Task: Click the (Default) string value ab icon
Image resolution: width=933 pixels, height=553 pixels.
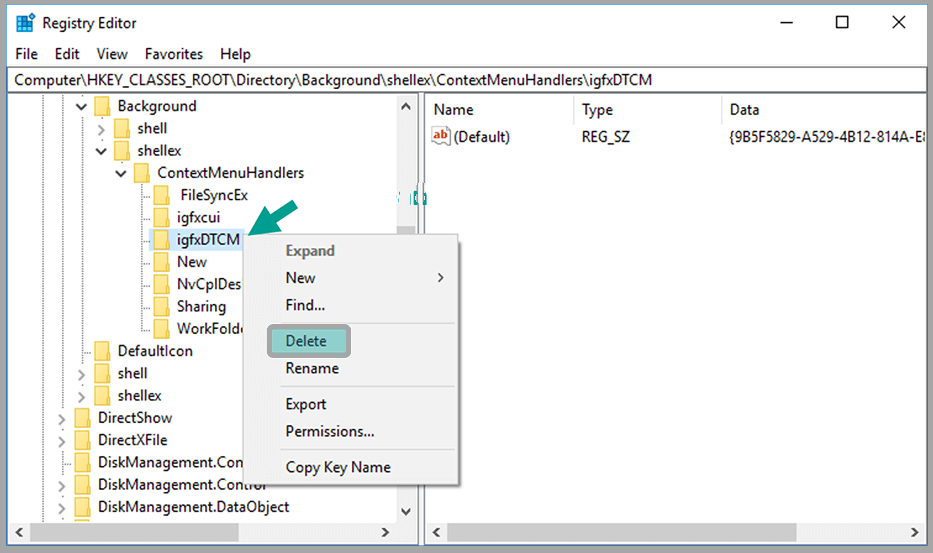Action: coord(441,136)
